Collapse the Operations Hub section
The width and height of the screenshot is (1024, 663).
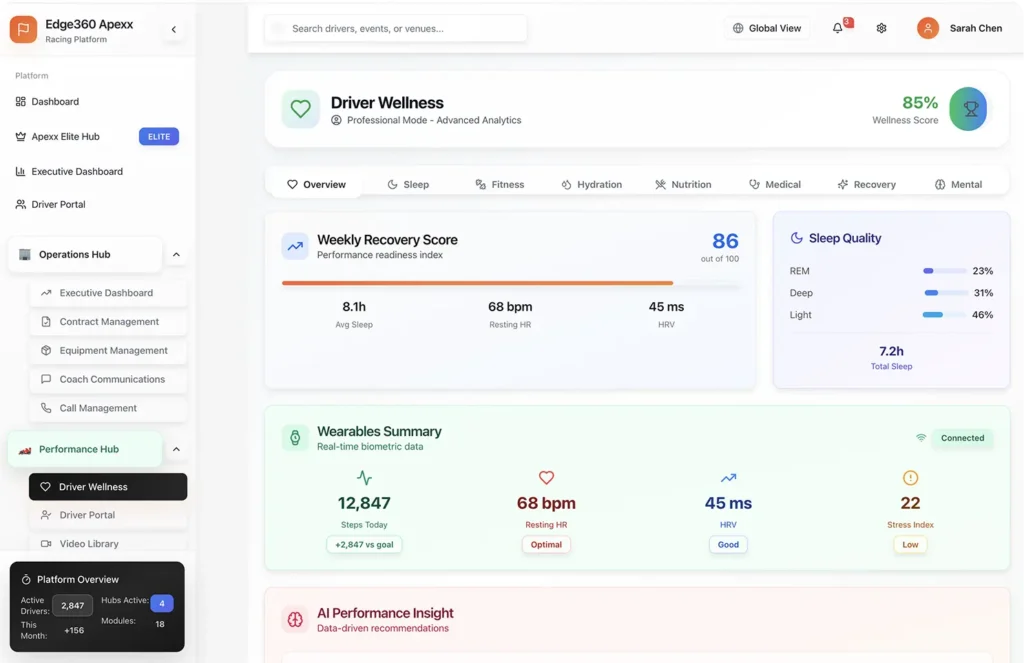[x=176, y=255]
